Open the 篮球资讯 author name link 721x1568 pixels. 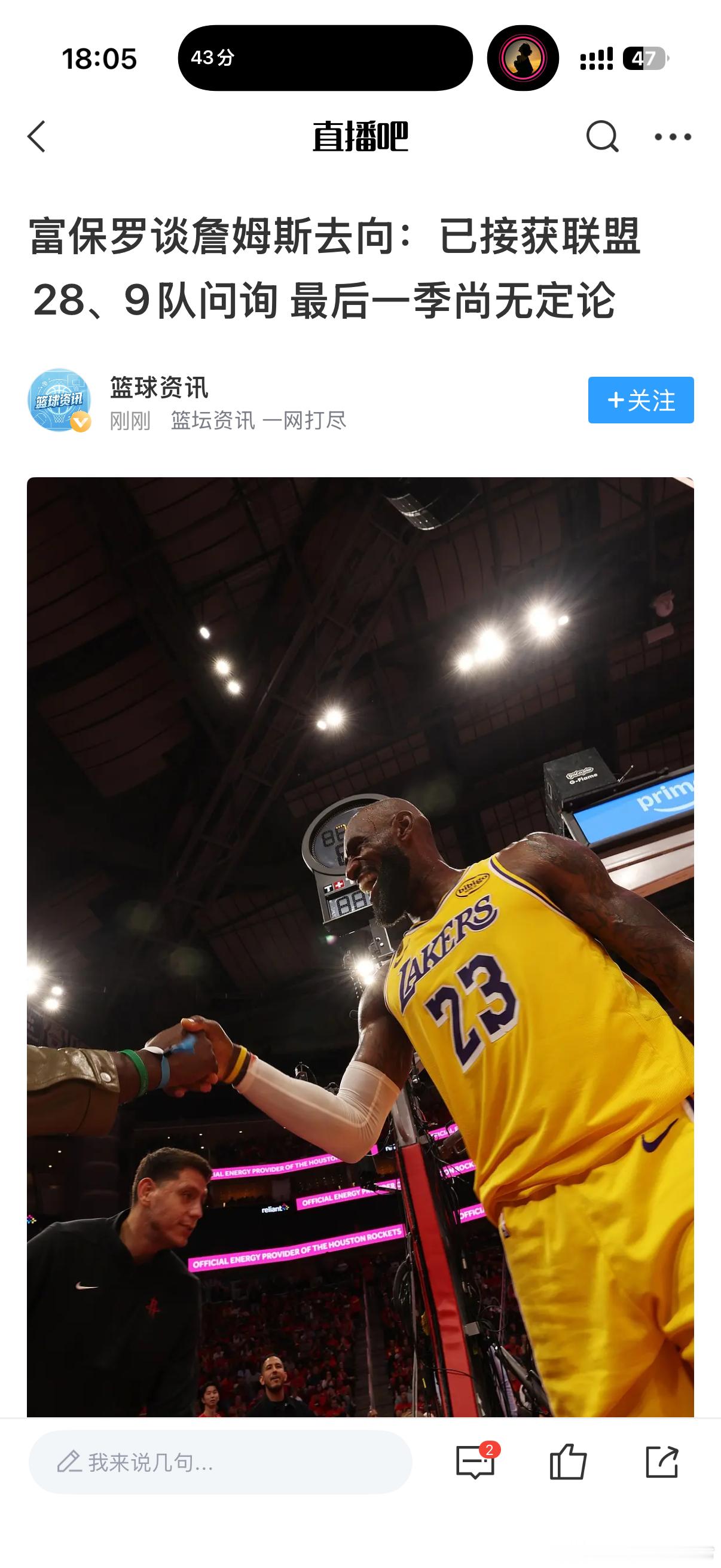[x=159, y=387]
